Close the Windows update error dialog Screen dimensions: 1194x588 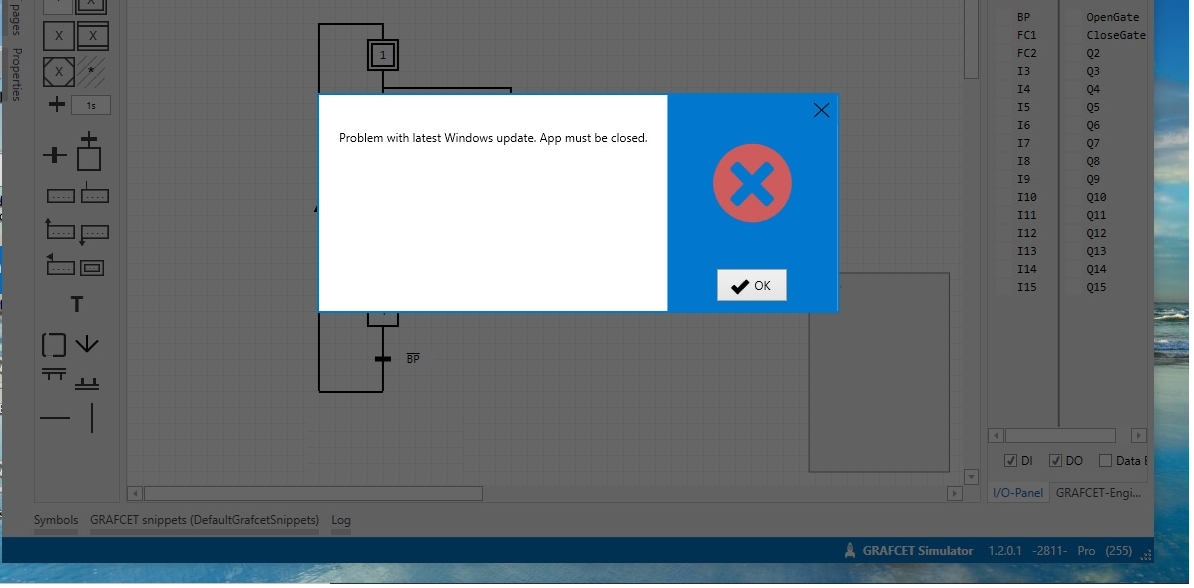click(821, 110)
